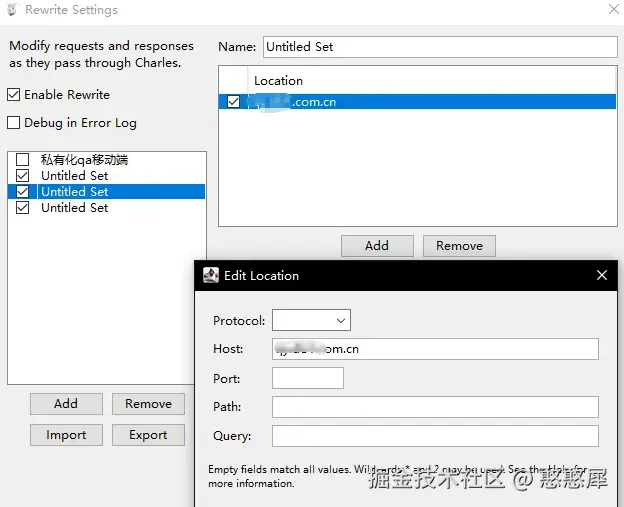Close the Edit Location dialog
The height and width of the screenshot is (507, 624).
(602, 275)
